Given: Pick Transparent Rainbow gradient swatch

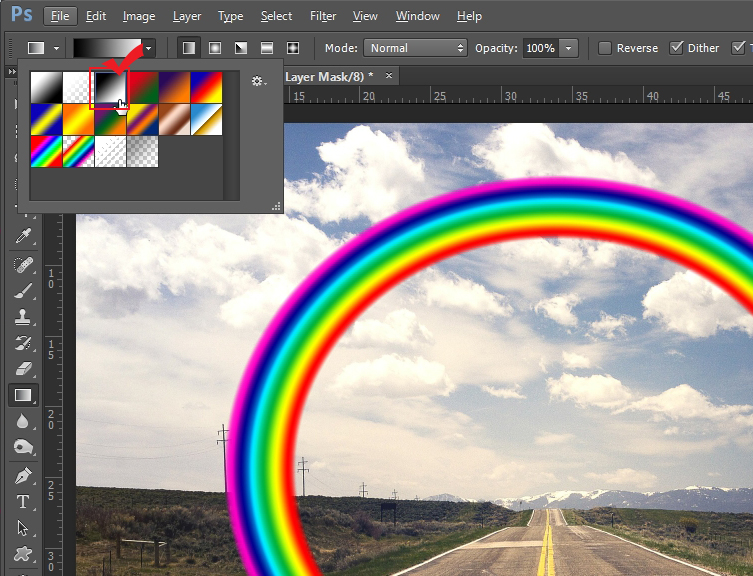Looking at the screenshot, I should point(79,151).
